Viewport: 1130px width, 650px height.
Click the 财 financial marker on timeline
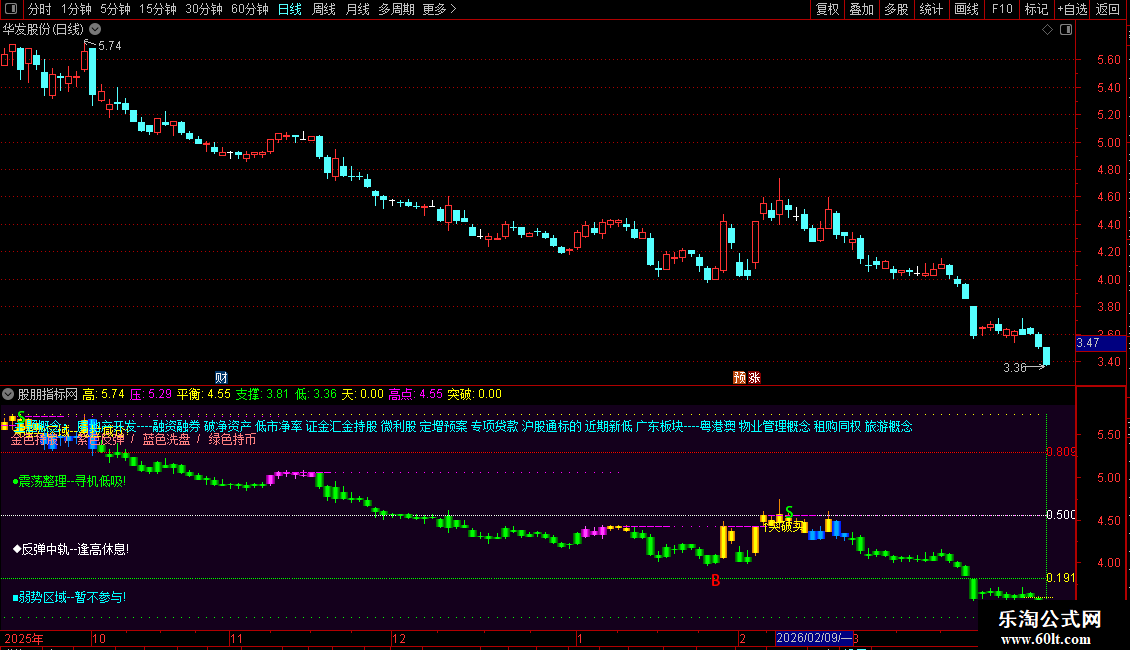(x=221, y=378)
